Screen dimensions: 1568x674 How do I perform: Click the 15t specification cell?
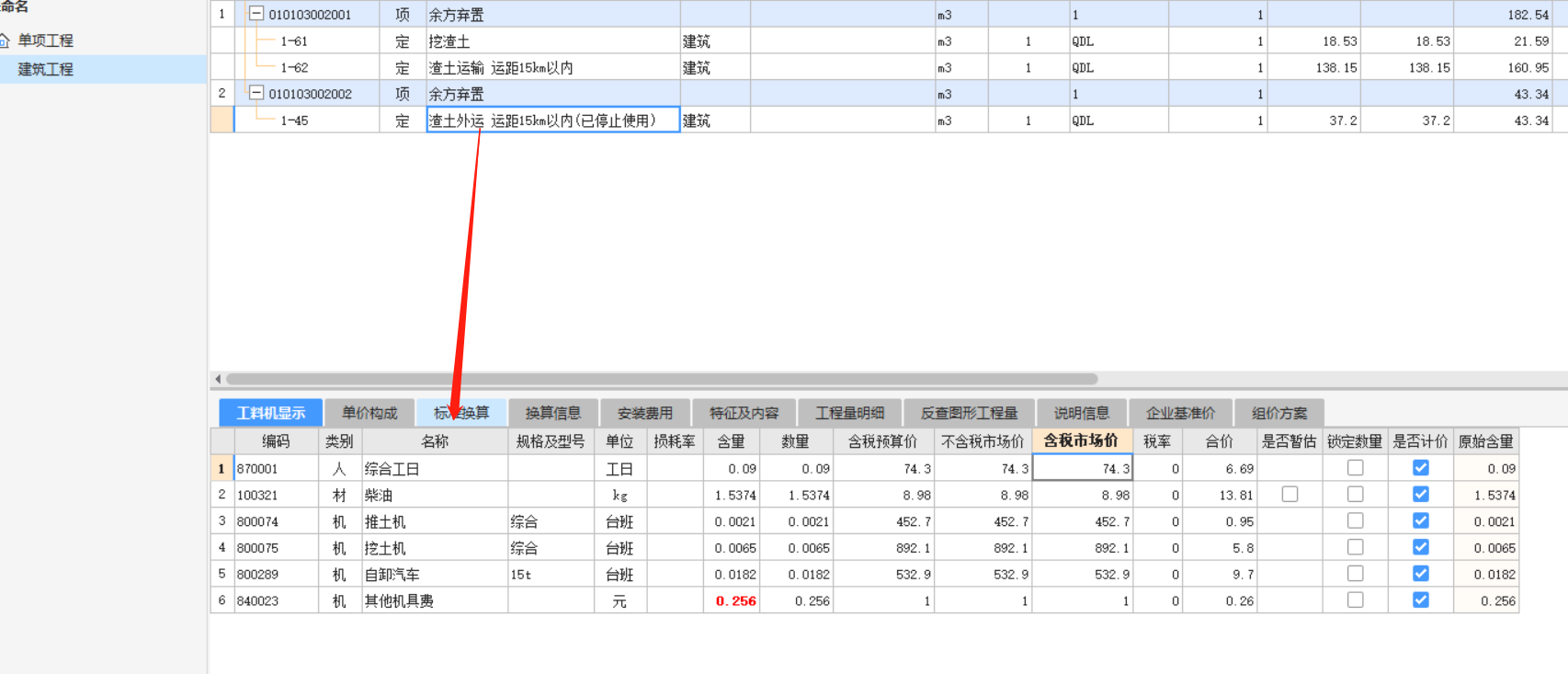[x=551, y=575]
